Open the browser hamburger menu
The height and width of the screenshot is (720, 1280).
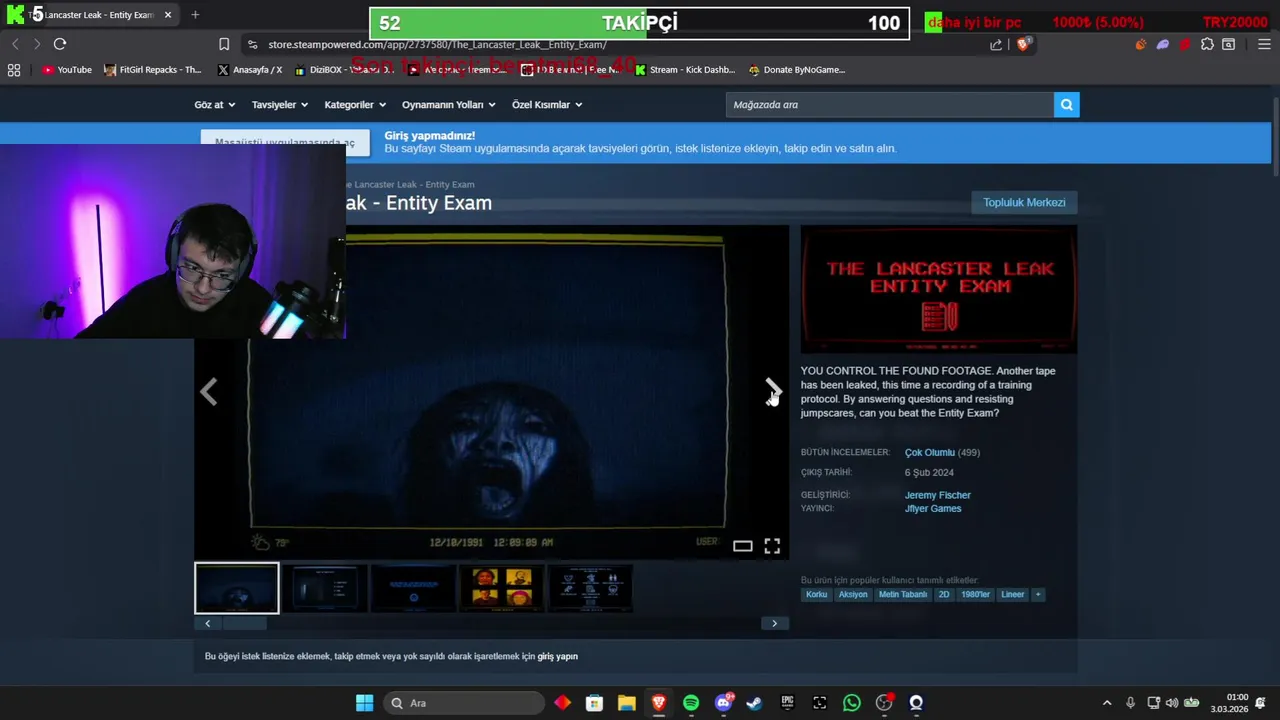tap(1264, 44)
